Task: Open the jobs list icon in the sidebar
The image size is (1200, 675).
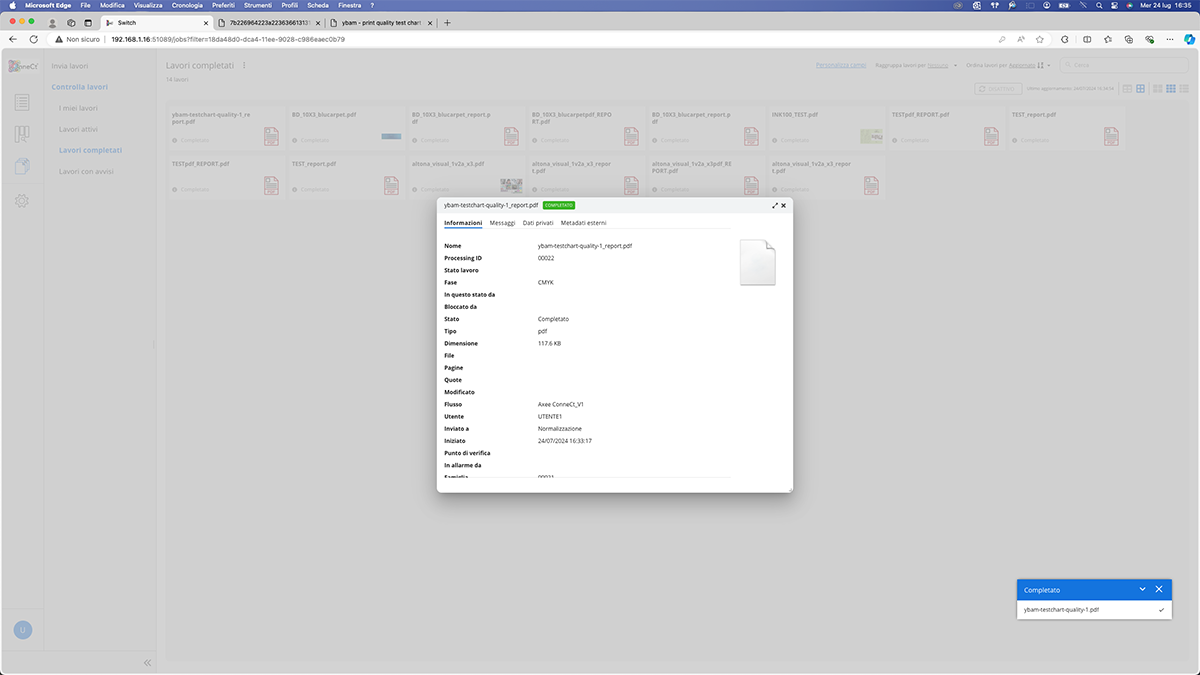Action: (22, 102)
